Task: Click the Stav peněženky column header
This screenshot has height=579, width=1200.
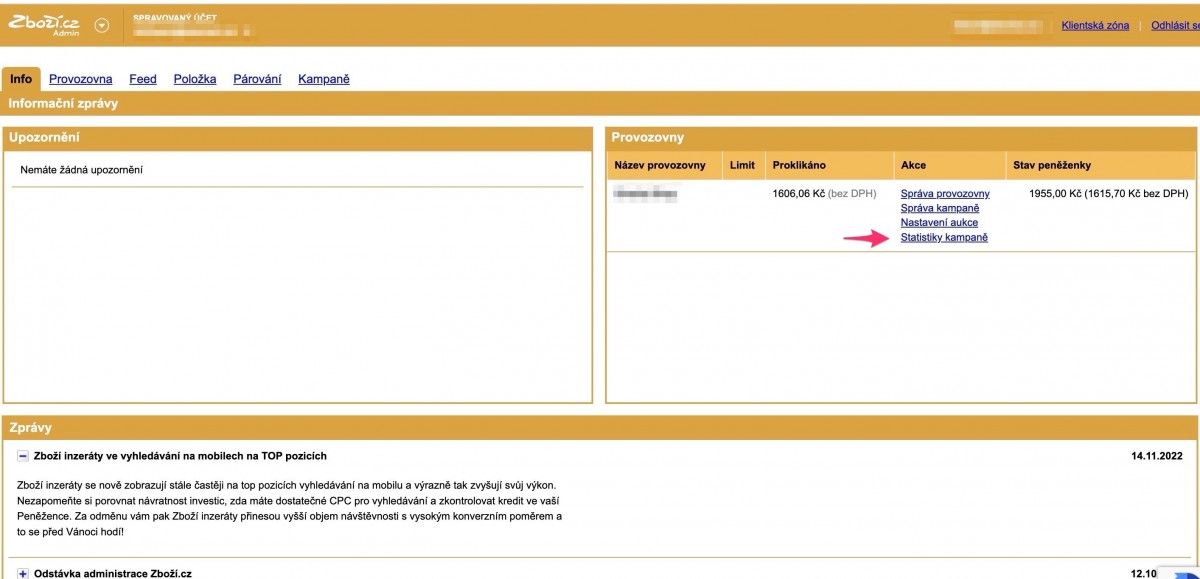Action: click(1051, 165)
